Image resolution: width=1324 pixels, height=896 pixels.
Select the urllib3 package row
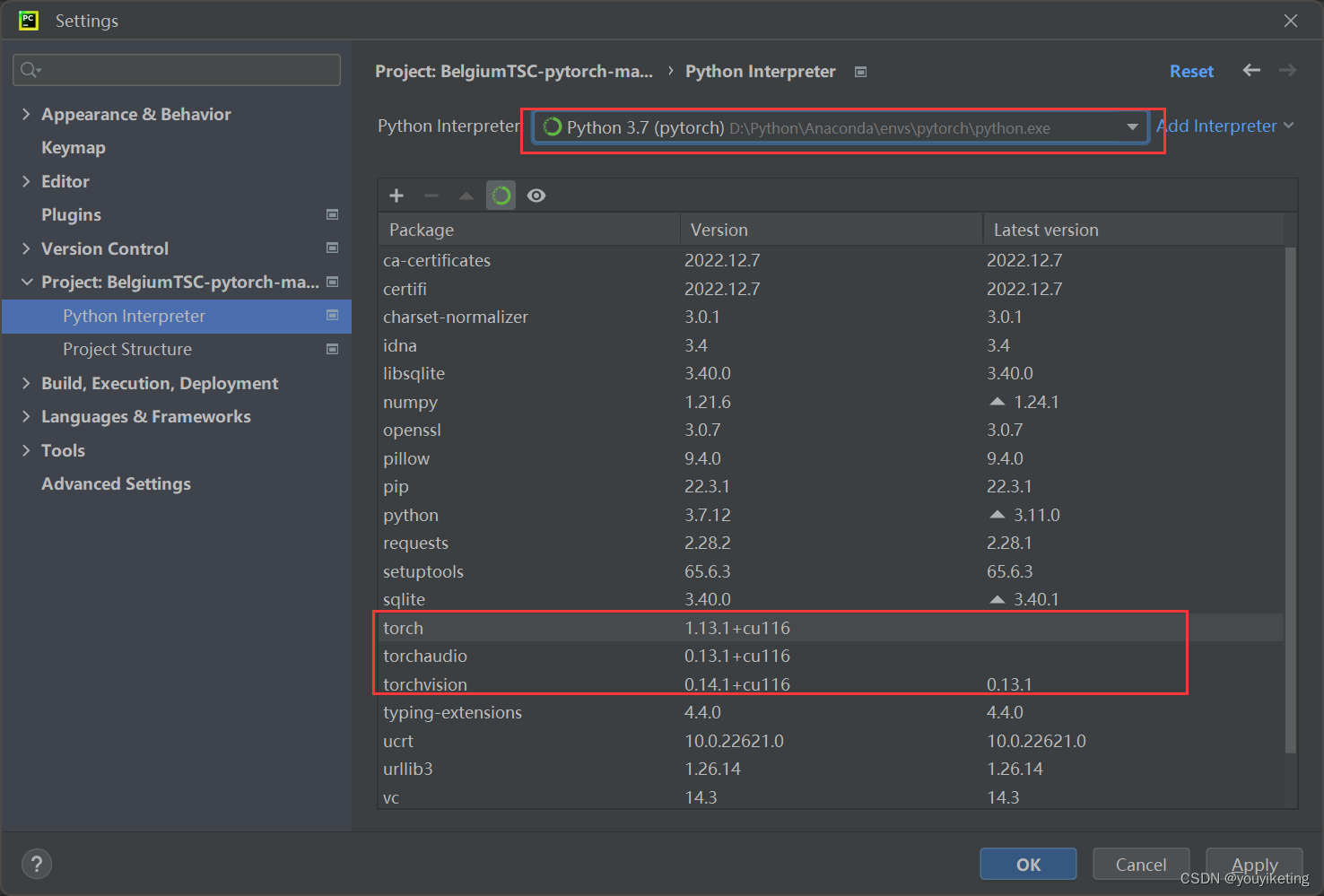(x=831, y=769)
